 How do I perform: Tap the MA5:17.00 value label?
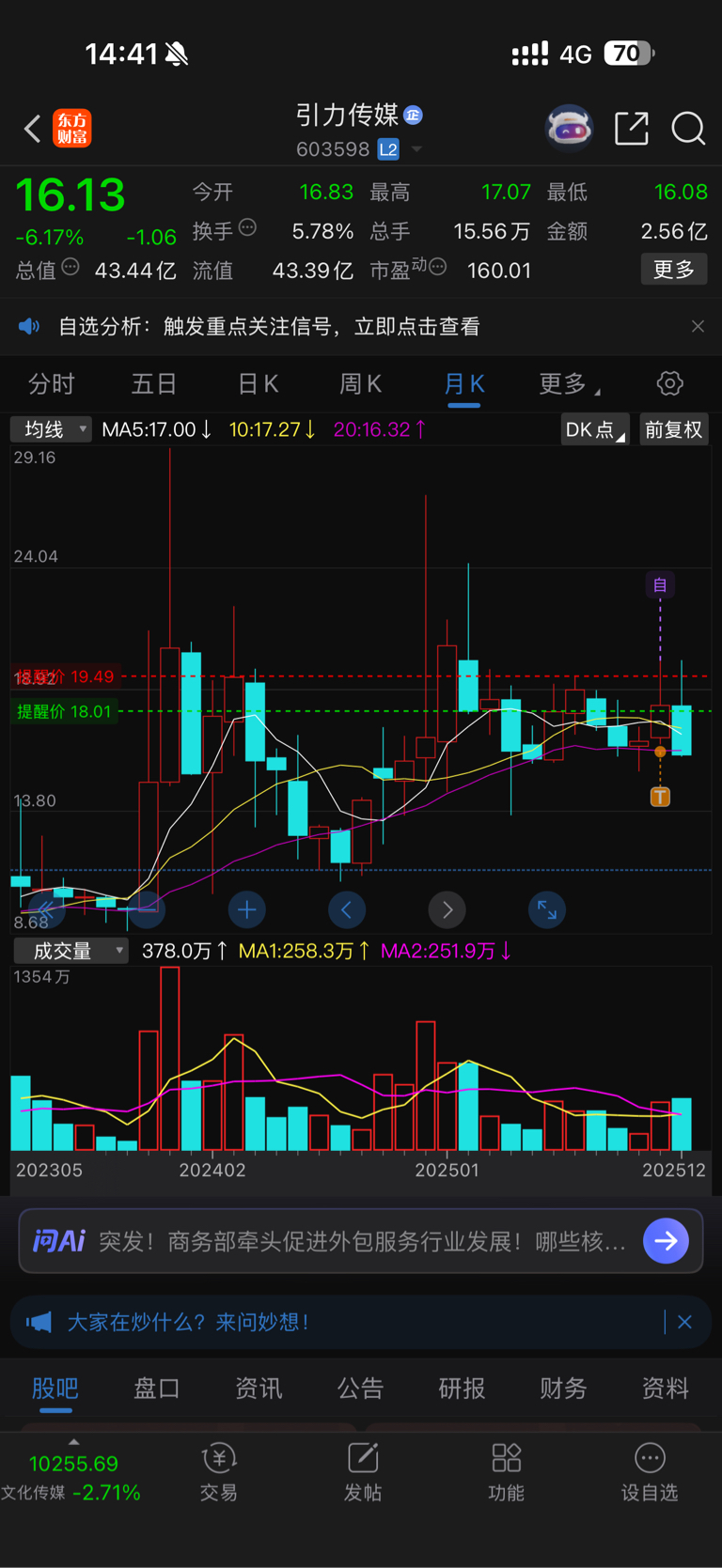click(x=156, y=429)
